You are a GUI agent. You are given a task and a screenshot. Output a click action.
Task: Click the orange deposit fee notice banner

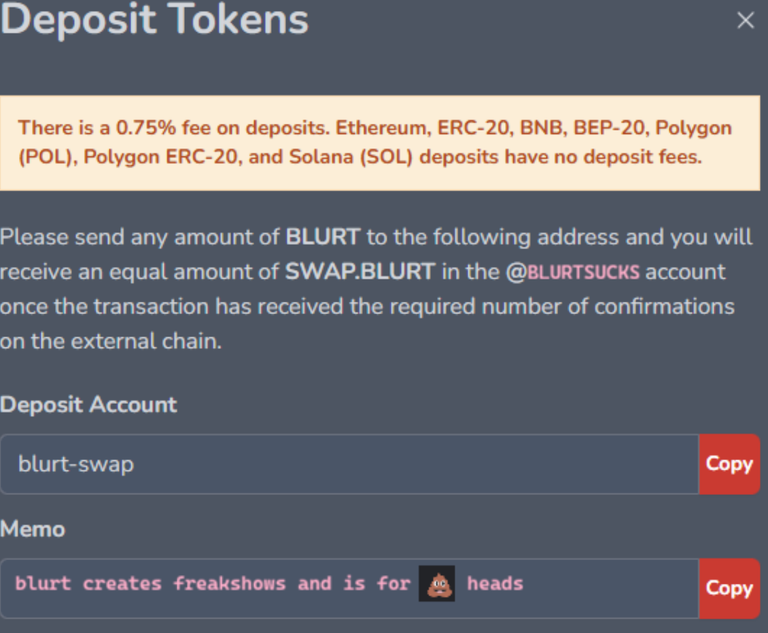click(384, 142)
